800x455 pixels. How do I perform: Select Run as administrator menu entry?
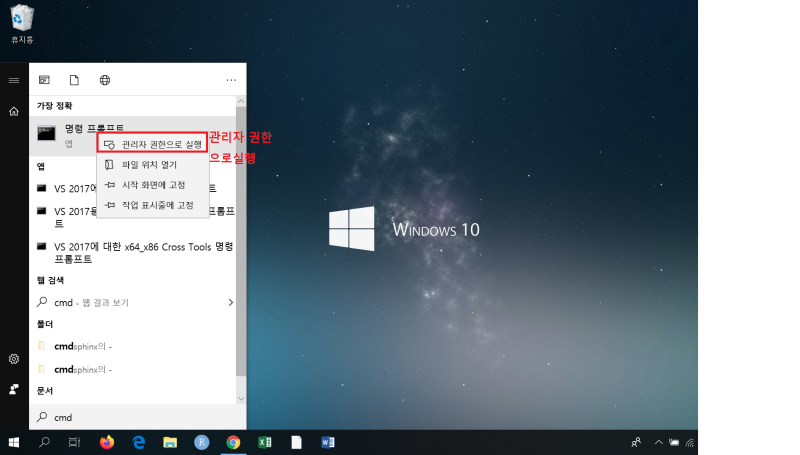tap(153, 144)
